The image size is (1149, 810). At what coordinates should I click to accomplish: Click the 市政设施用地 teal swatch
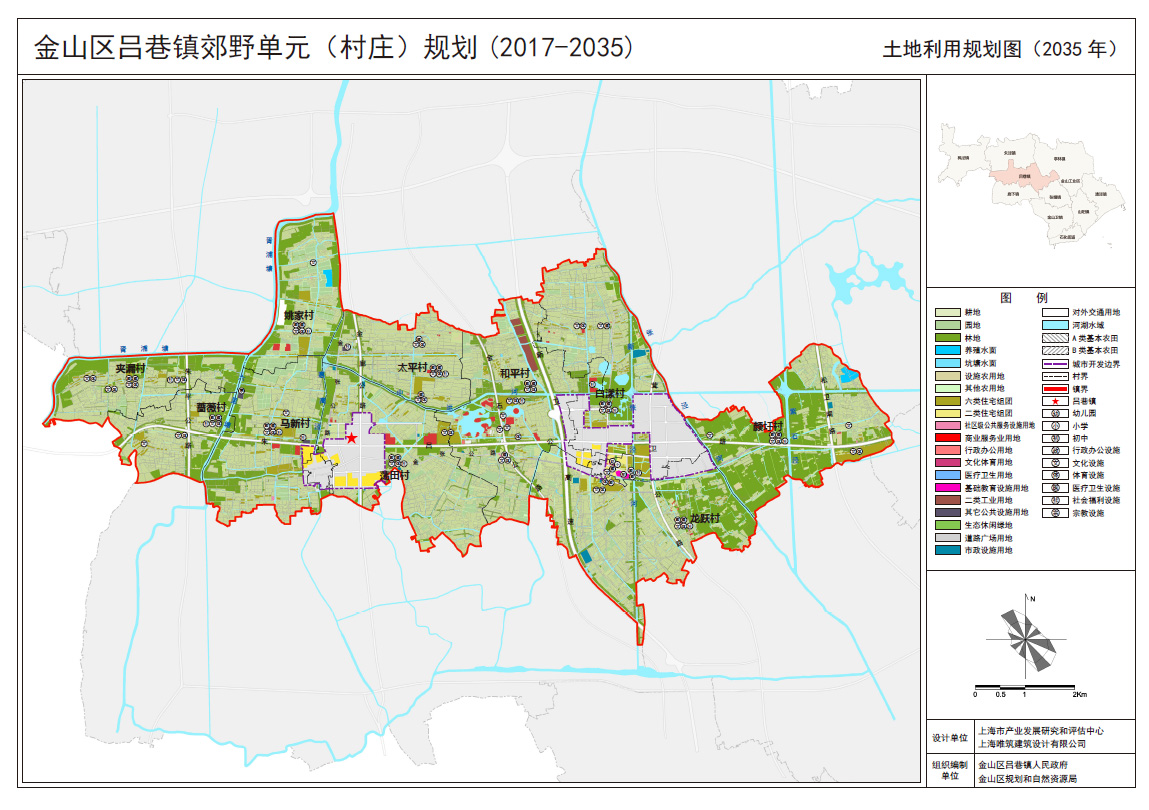coord(947,551)
